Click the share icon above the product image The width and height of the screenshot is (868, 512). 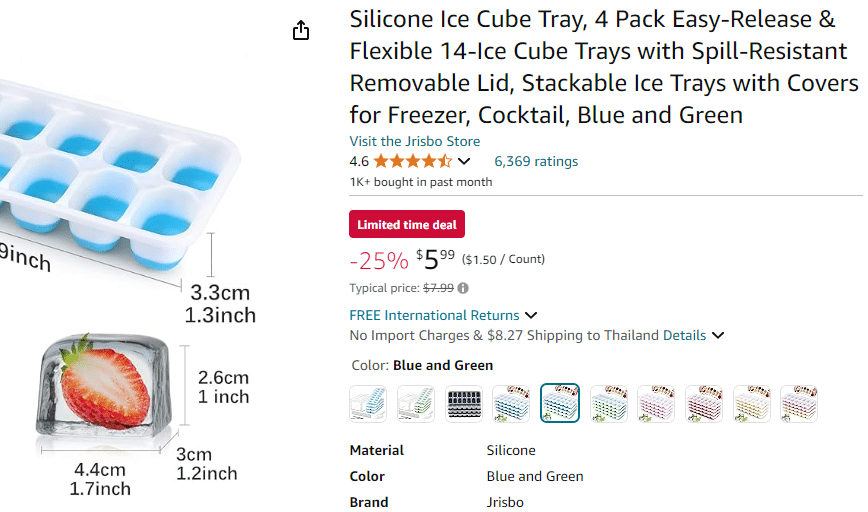(301, 31)
